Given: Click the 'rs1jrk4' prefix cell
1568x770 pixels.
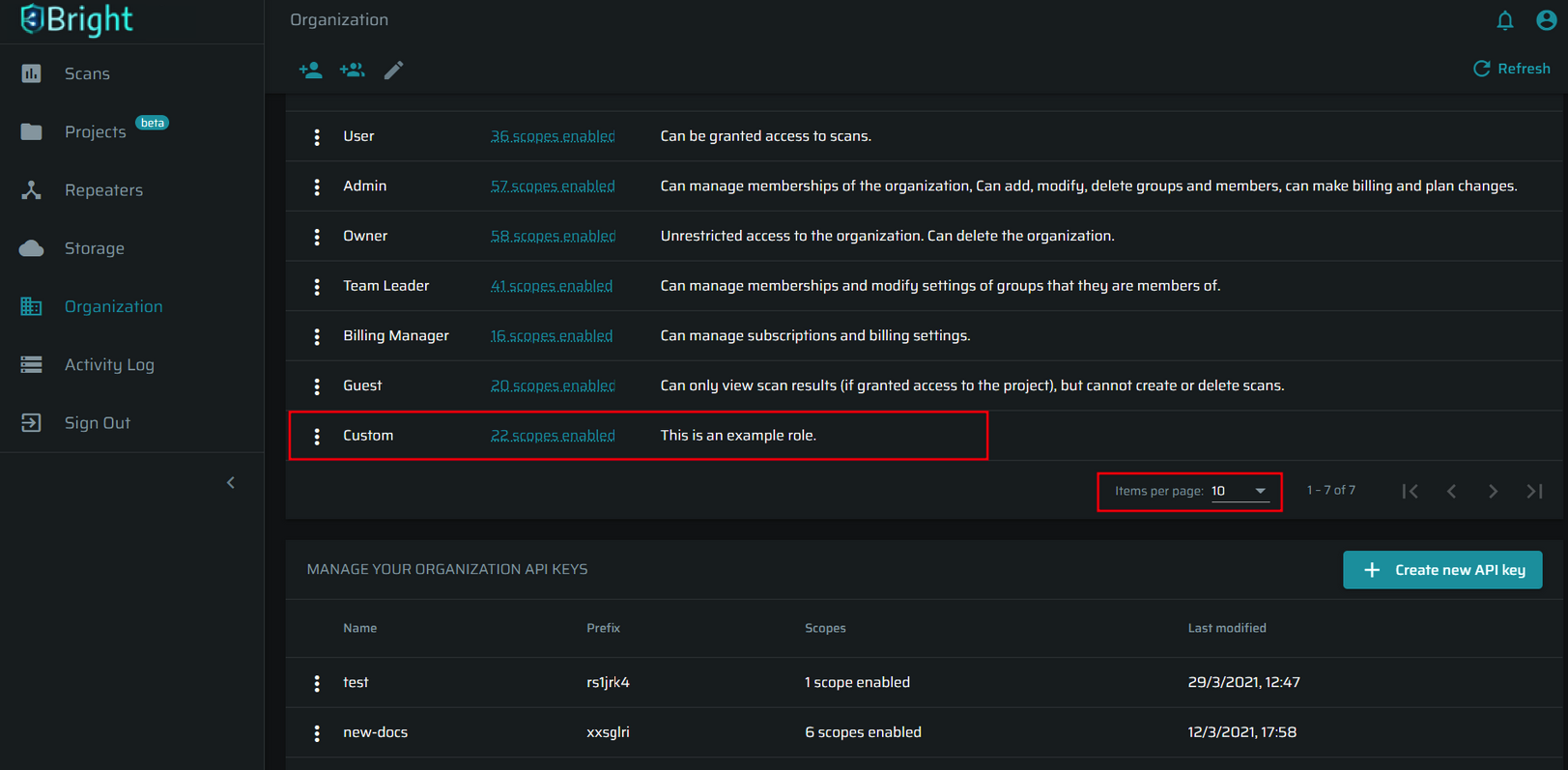Looking at the screenshot, I should tap(609, 682).
